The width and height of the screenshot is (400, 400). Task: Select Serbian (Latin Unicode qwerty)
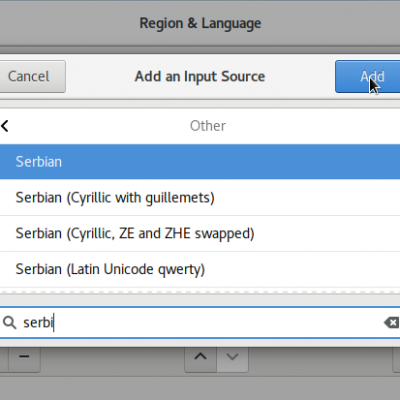pos(200,269)
